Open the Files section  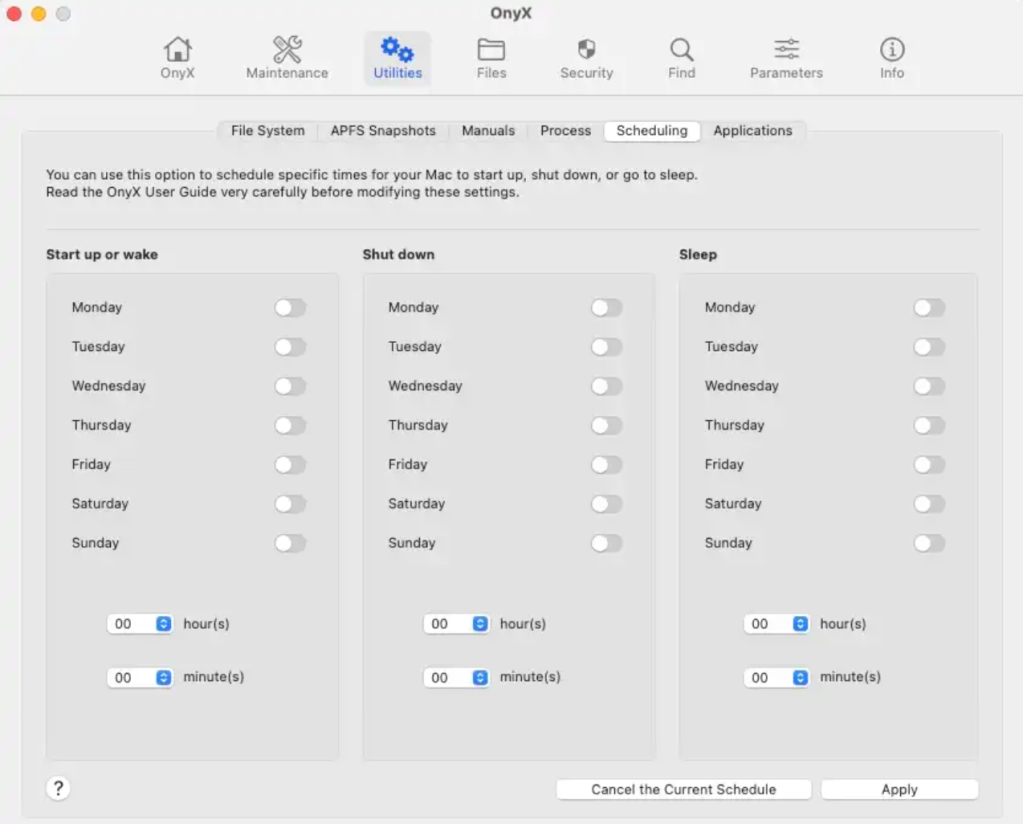pos(491,58)
